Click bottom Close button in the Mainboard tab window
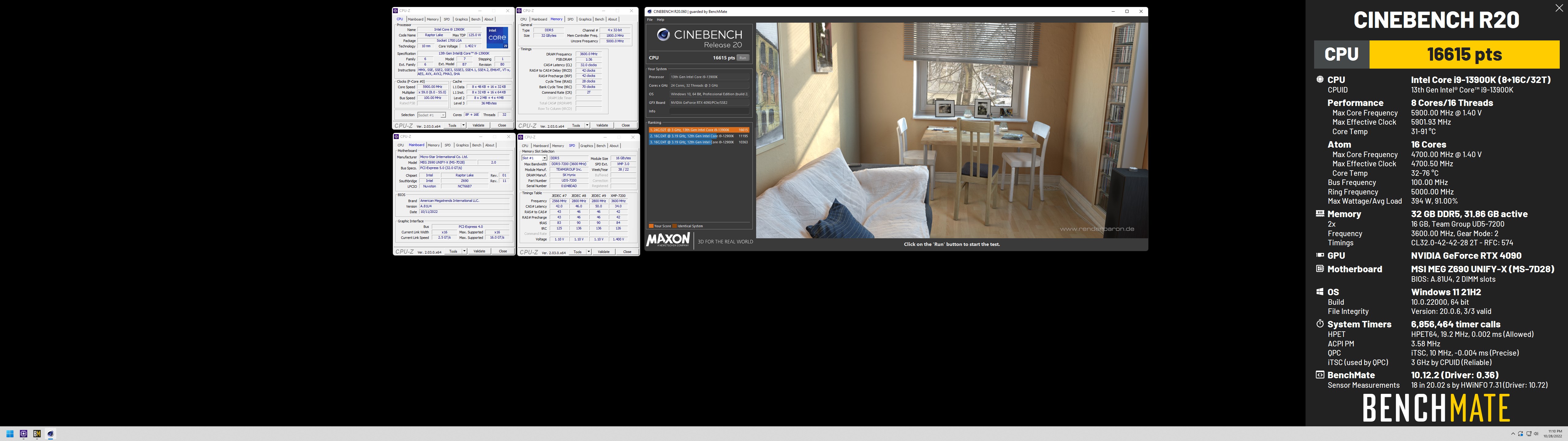Viewport: 1568px width, 441px height. point(503,251)
